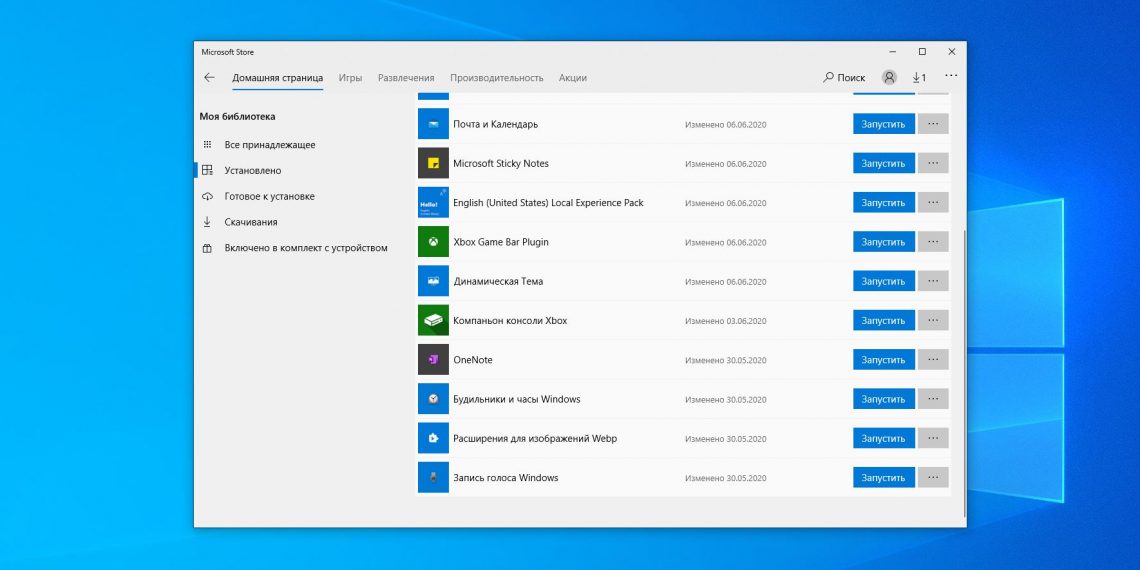This screenshot has width=1140, height=570.
Task: Open the three-dot menu in the header
Action: (951, 77)
